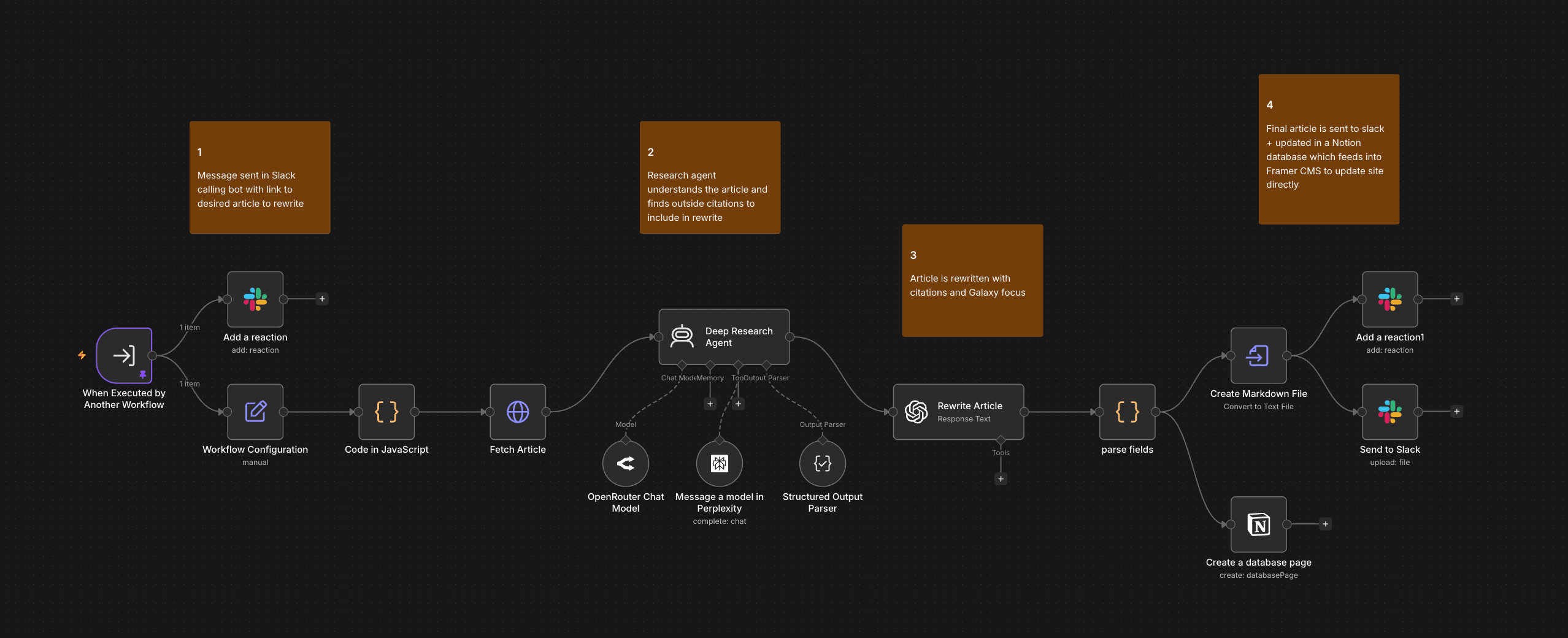1568x638 pixels.
Task: Click the "Fetch Article" label
Action: (518, 450)
